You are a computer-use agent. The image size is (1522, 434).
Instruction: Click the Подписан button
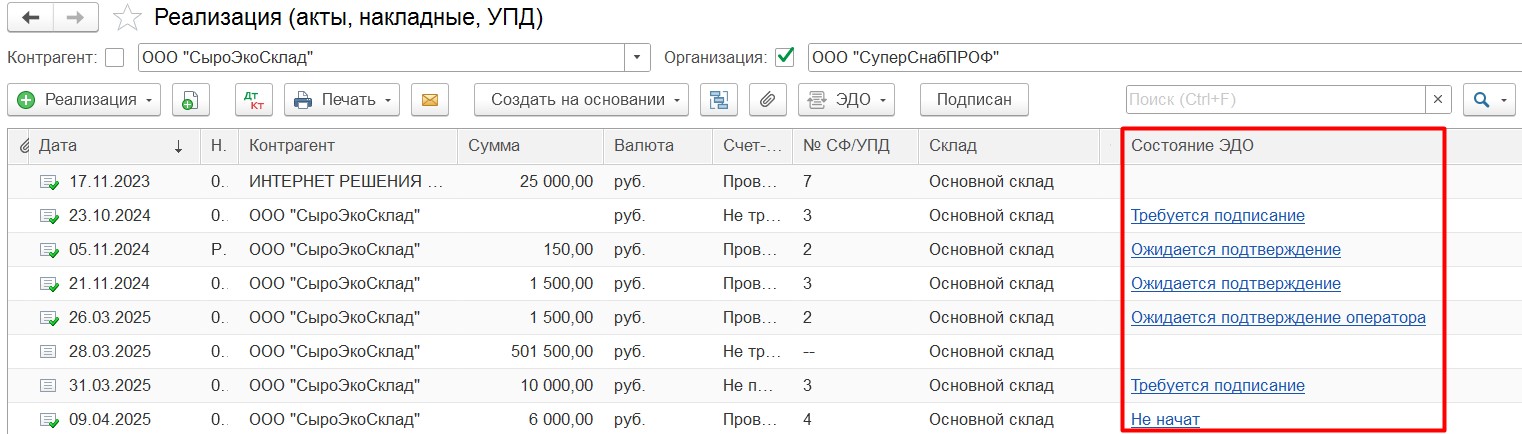pos(974,99)
